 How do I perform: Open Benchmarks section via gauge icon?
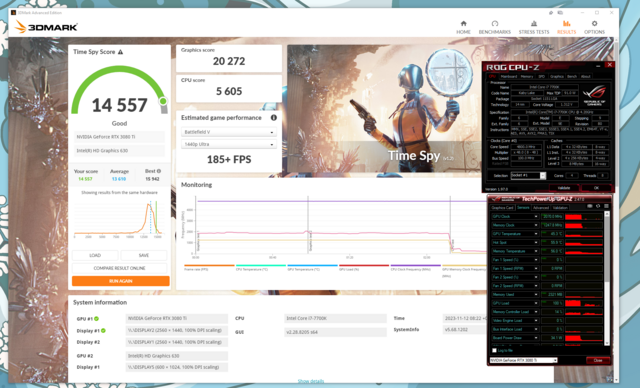pos(495,24)
